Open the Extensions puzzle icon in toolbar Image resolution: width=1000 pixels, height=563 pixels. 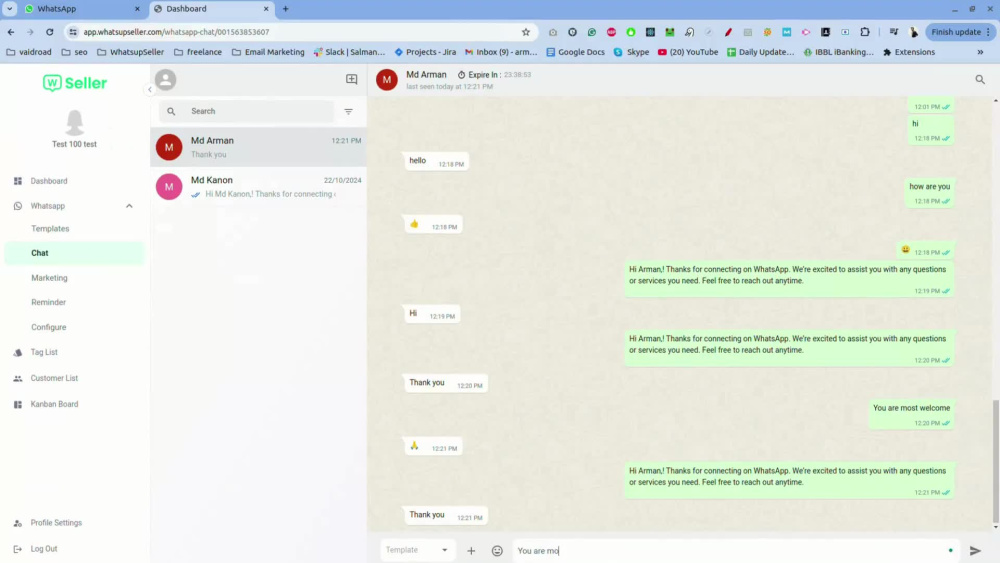[x=865, y=32]
